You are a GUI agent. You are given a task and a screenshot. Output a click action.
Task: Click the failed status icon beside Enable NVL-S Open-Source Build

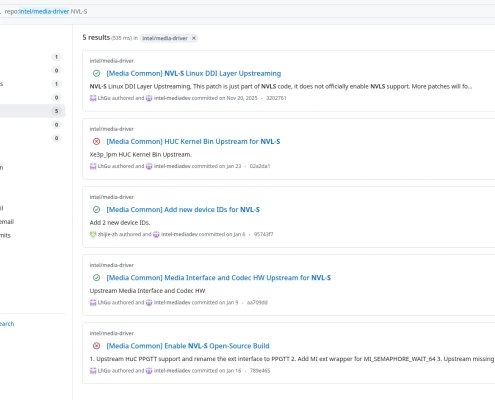click(x=96, y=346)
